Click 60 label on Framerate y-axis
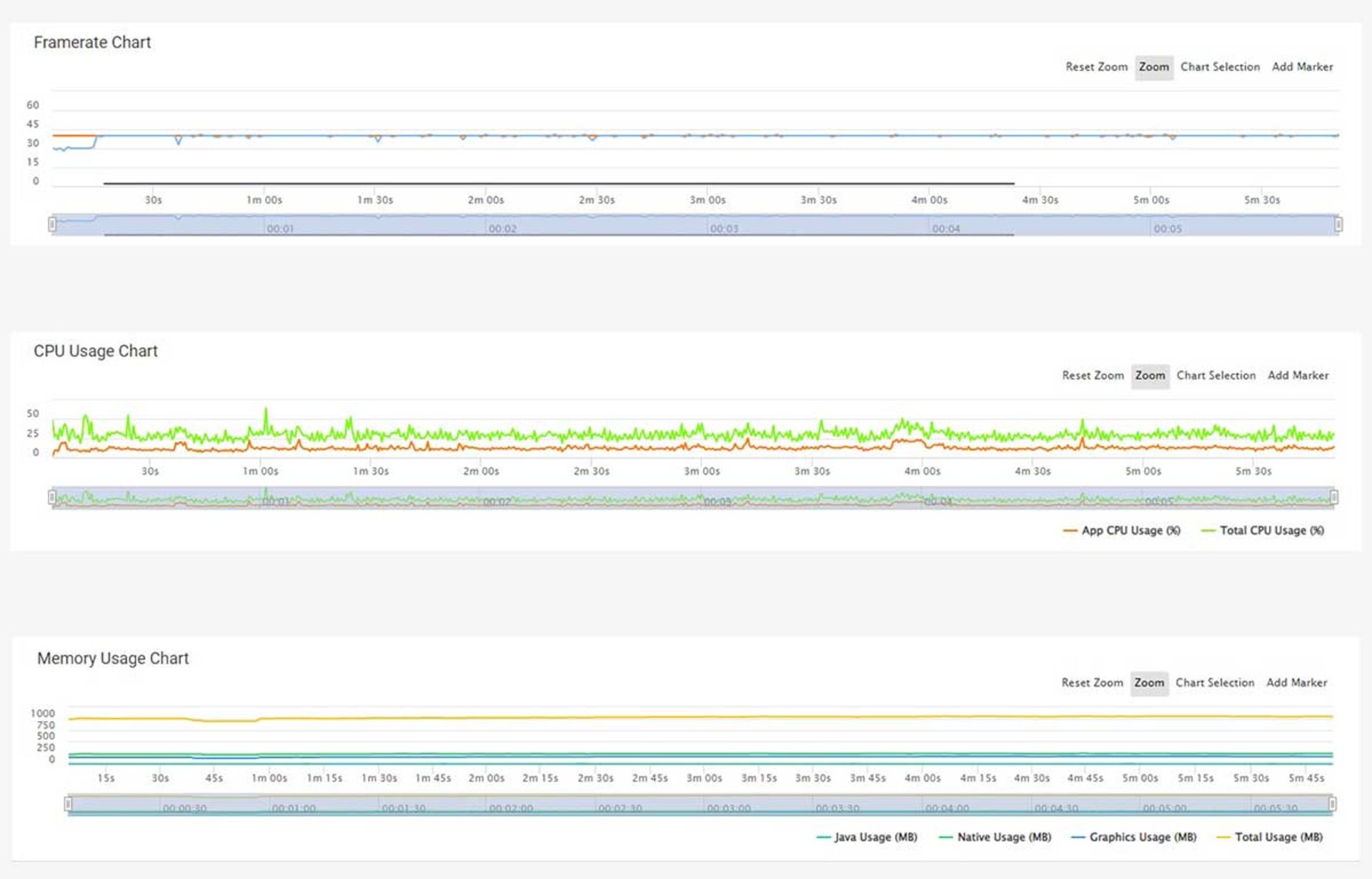Screen dimensions: 1372x879 coord(33,105)
